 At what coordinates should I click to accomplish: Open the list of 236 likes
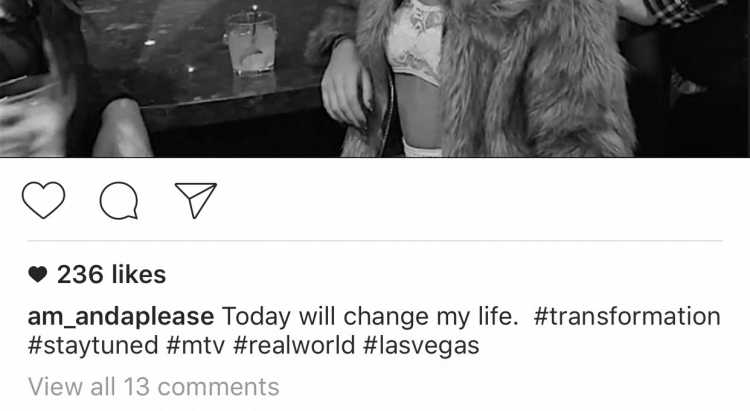tap(111, 274)
